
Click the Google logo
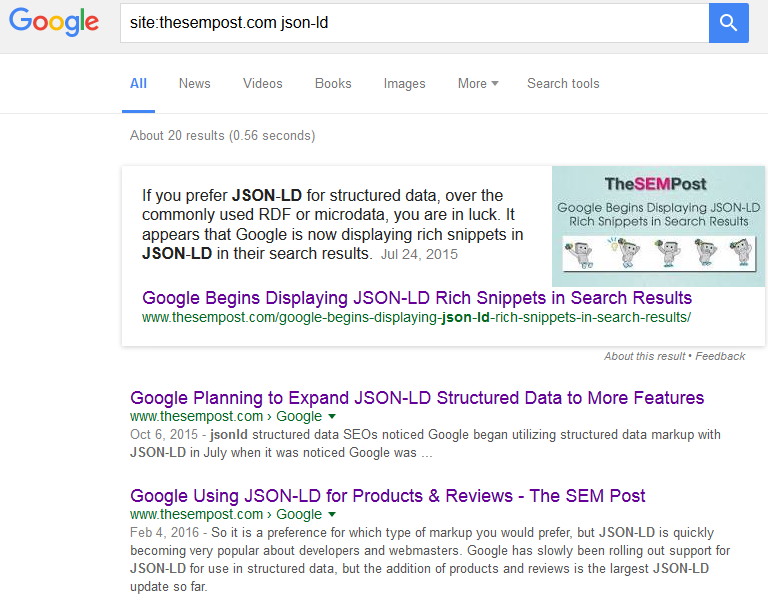point(54,22)
